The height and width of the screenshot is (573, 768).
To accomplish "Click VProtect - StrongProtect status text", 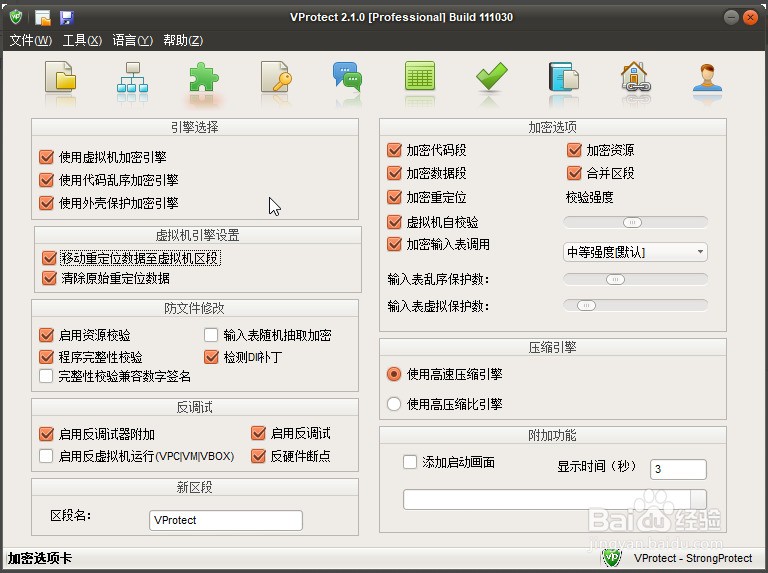I will click(x=693, y=558).
